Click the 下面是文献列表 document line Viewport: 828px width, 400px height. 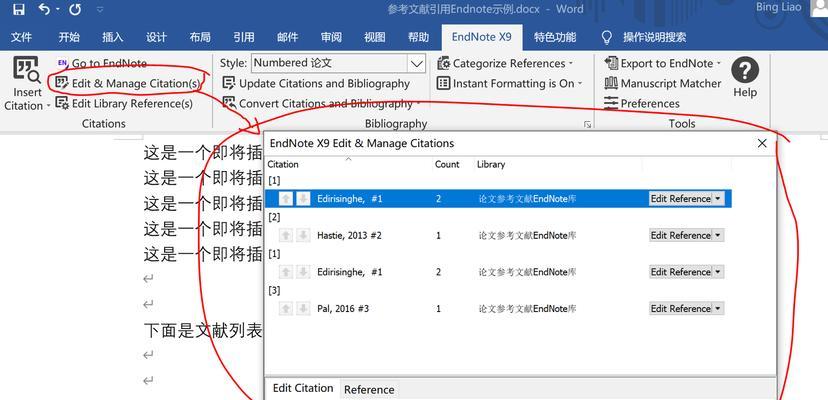(203, 332)
